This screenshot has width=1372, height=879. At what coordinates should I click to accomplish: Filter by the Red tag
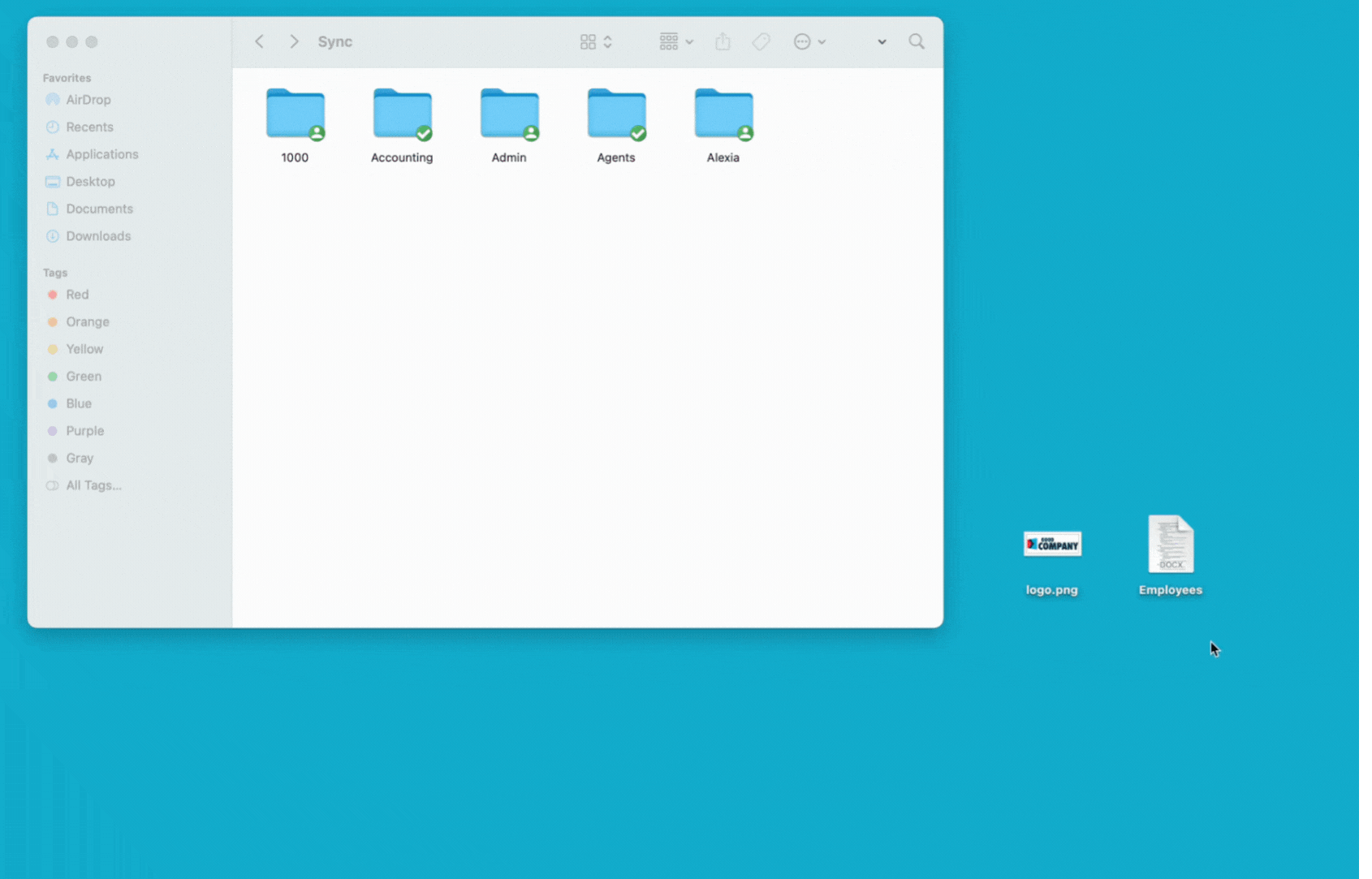point(77,295)
